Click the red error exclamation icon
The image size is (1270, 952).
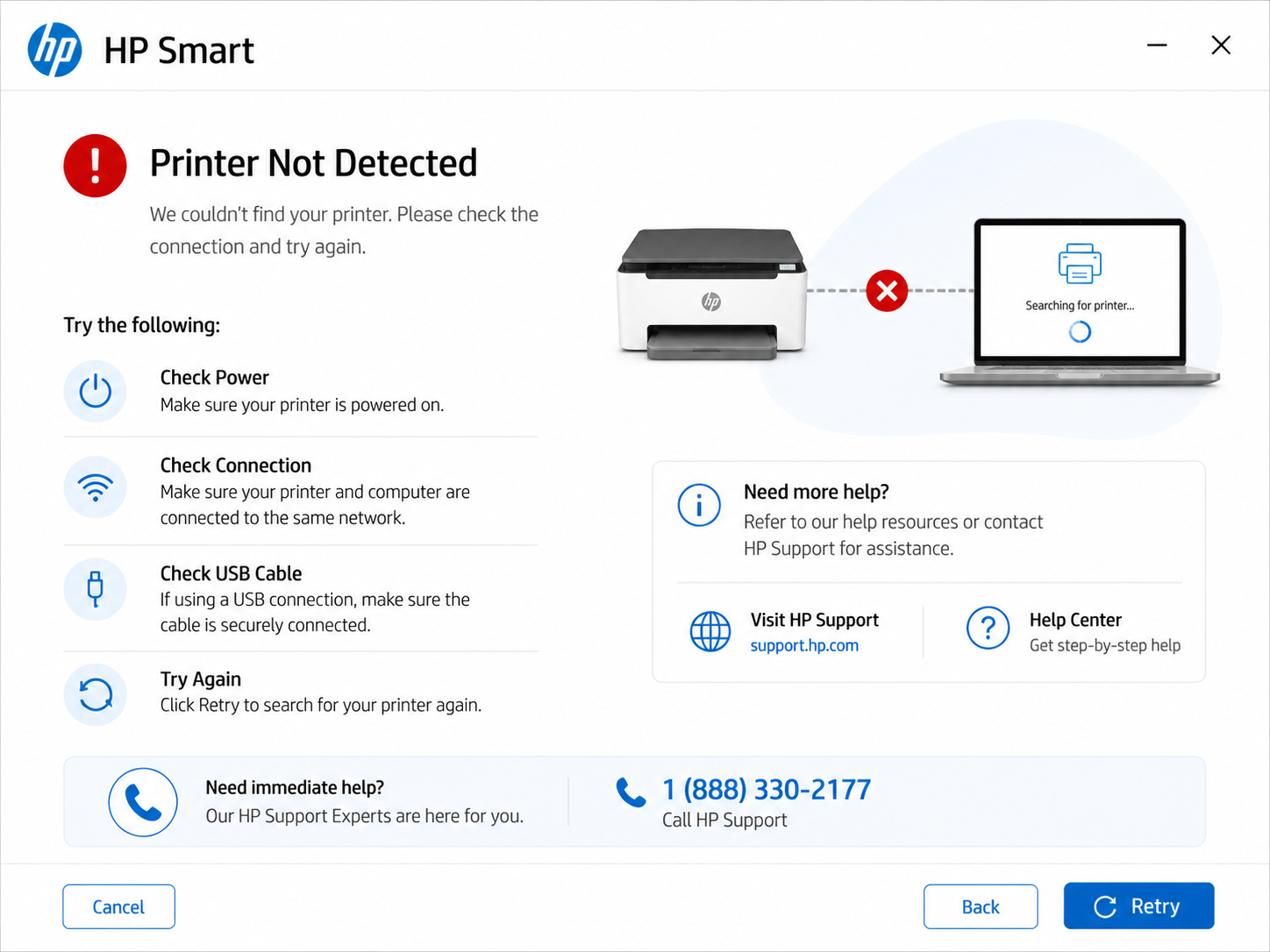pyautogui.click(x=95, y=166)
